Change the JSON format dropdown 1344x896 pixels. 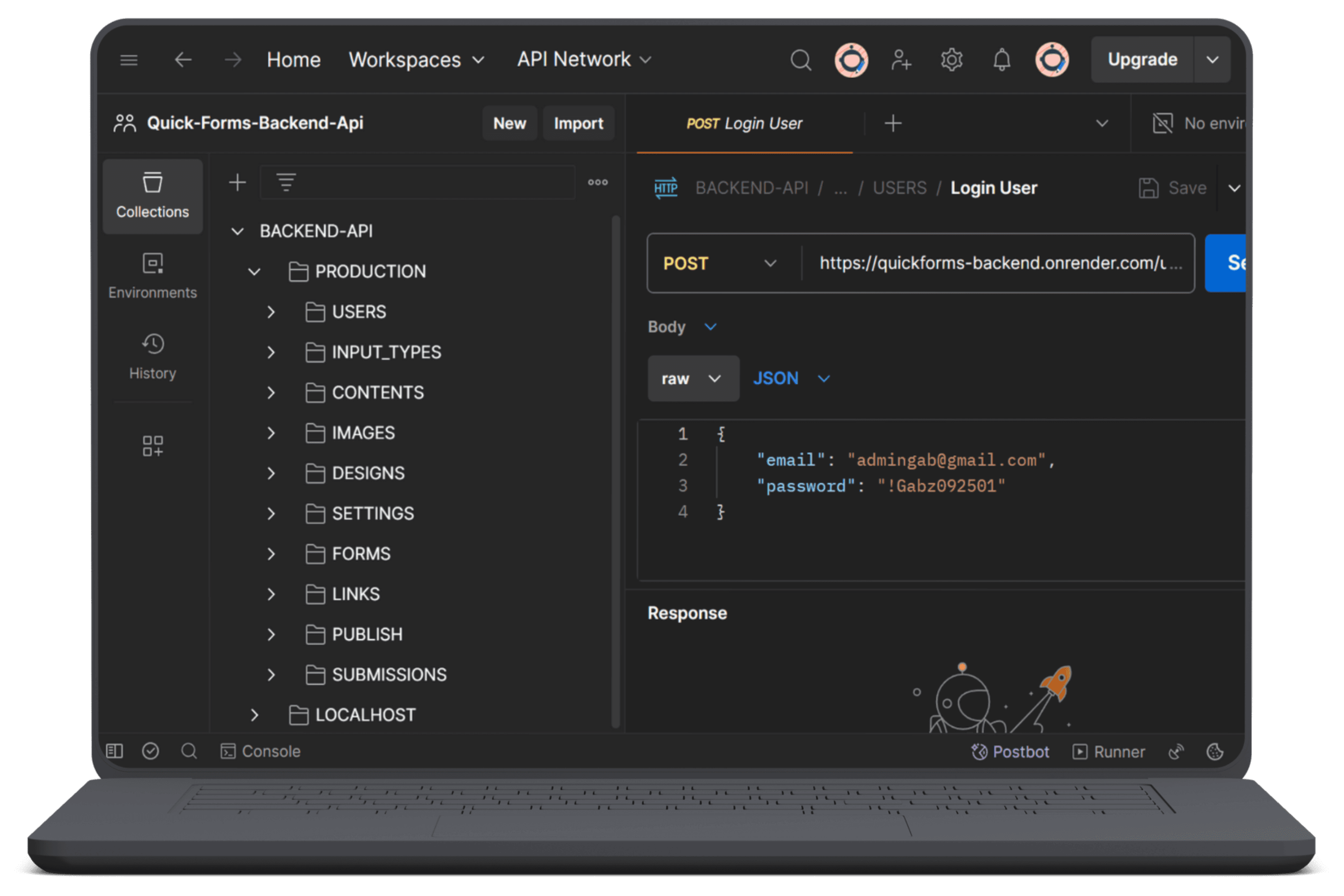[x=792, y=378]
